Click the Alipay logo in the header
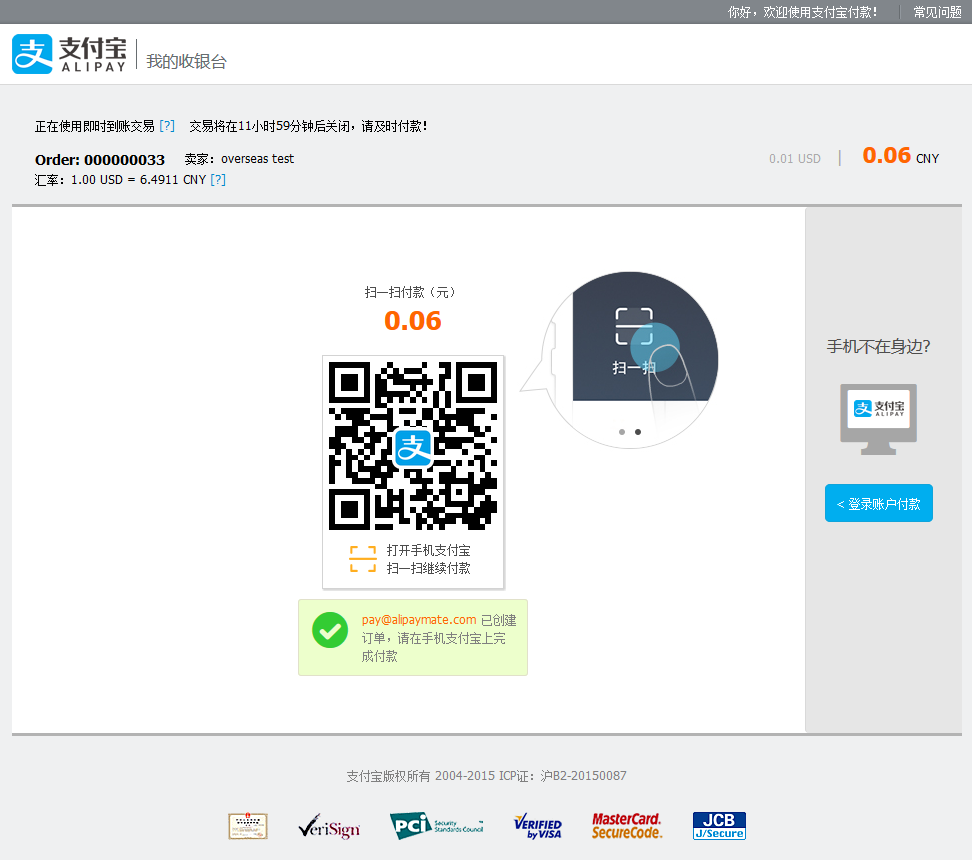Viewport: 972px width, 860px height. point(67,54)
